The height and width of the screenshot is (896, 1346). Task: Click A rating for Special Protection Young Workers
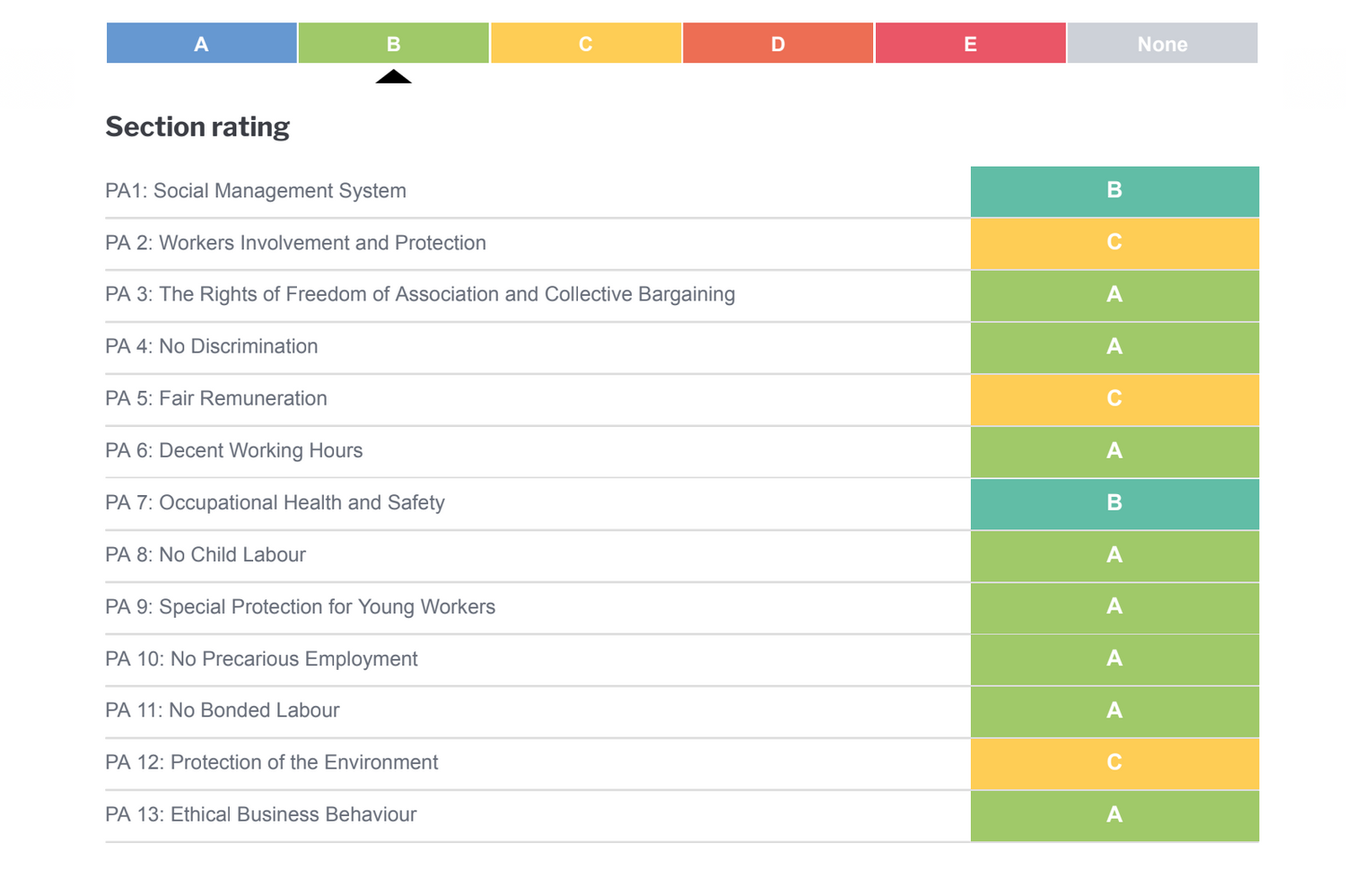coord(1114,606)
